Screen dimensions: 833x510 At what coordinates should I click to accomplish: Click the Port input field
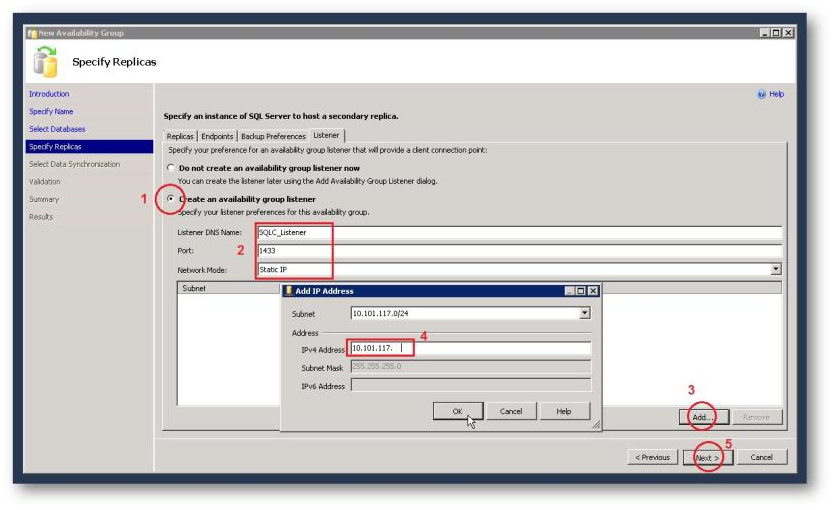(x=519, y=250)
